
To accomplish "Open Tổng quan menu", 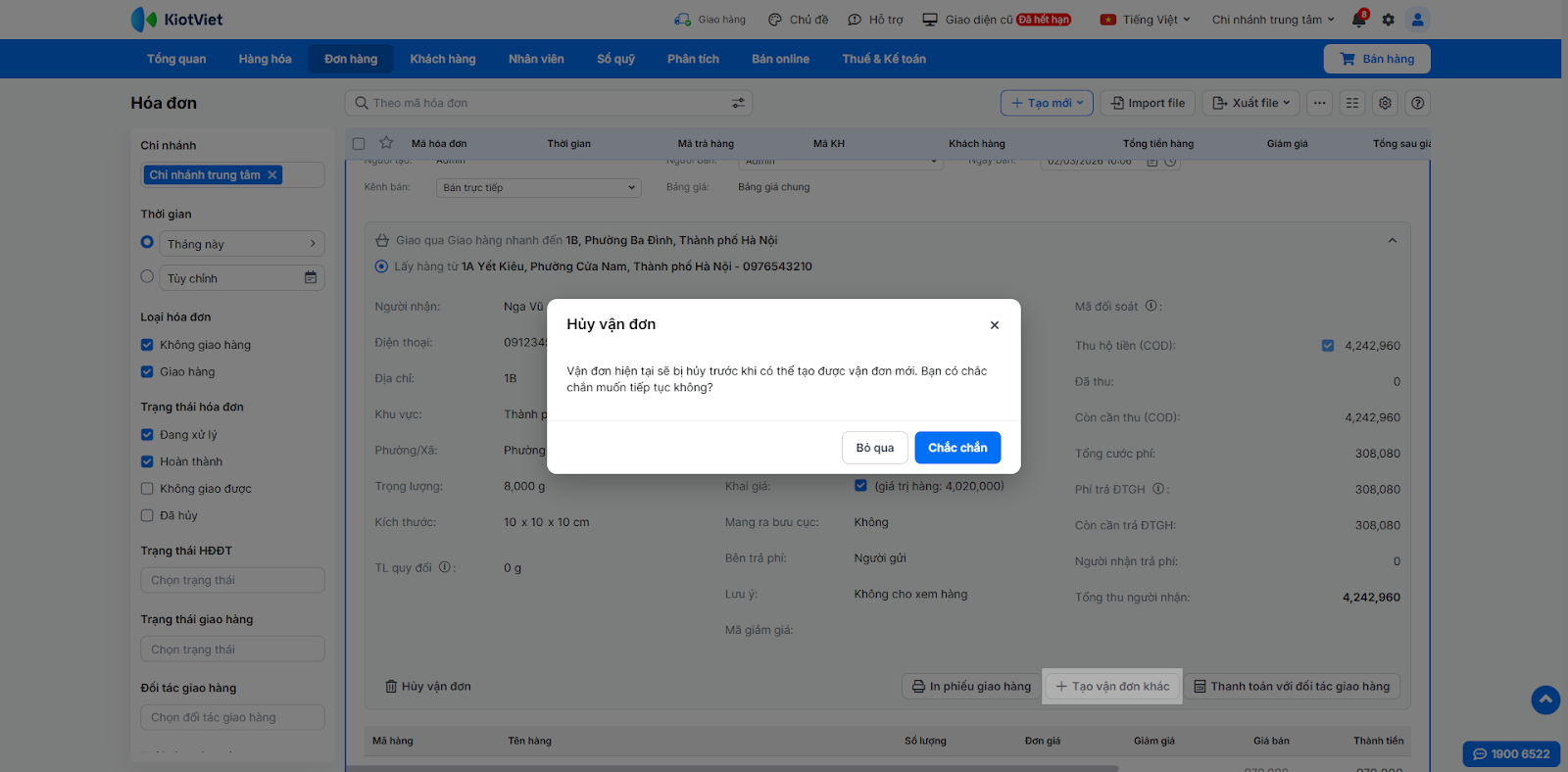I will (176, 59).
